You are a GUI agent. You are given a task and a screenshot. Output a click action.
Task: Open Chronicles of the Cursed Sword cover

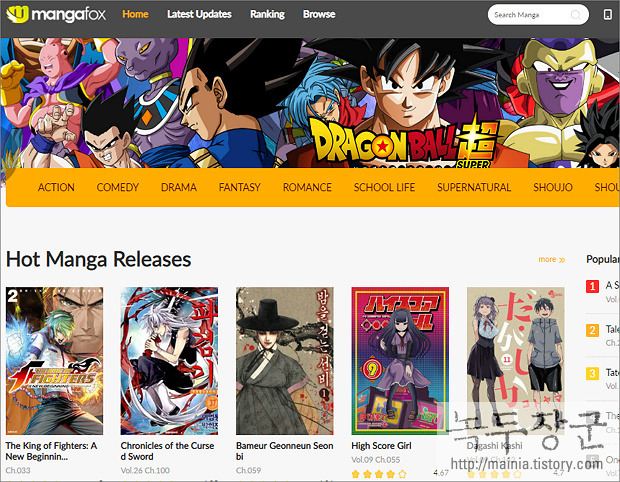click(169, 361)
